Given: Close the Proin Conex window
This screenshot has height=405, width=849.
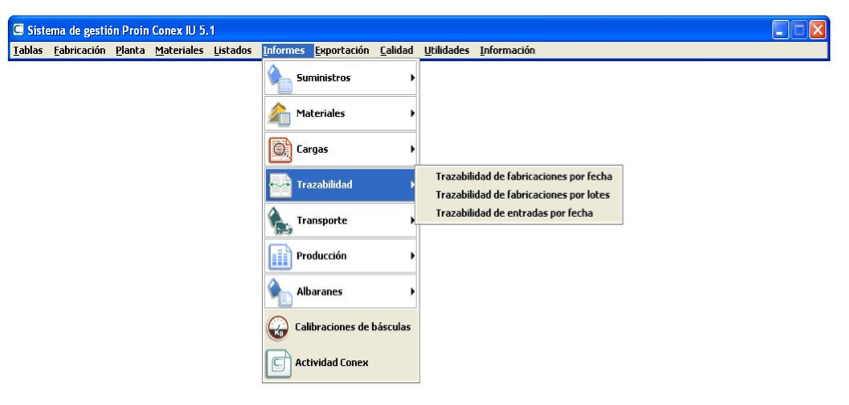Looking at the screenshot, I should (818, 30).
